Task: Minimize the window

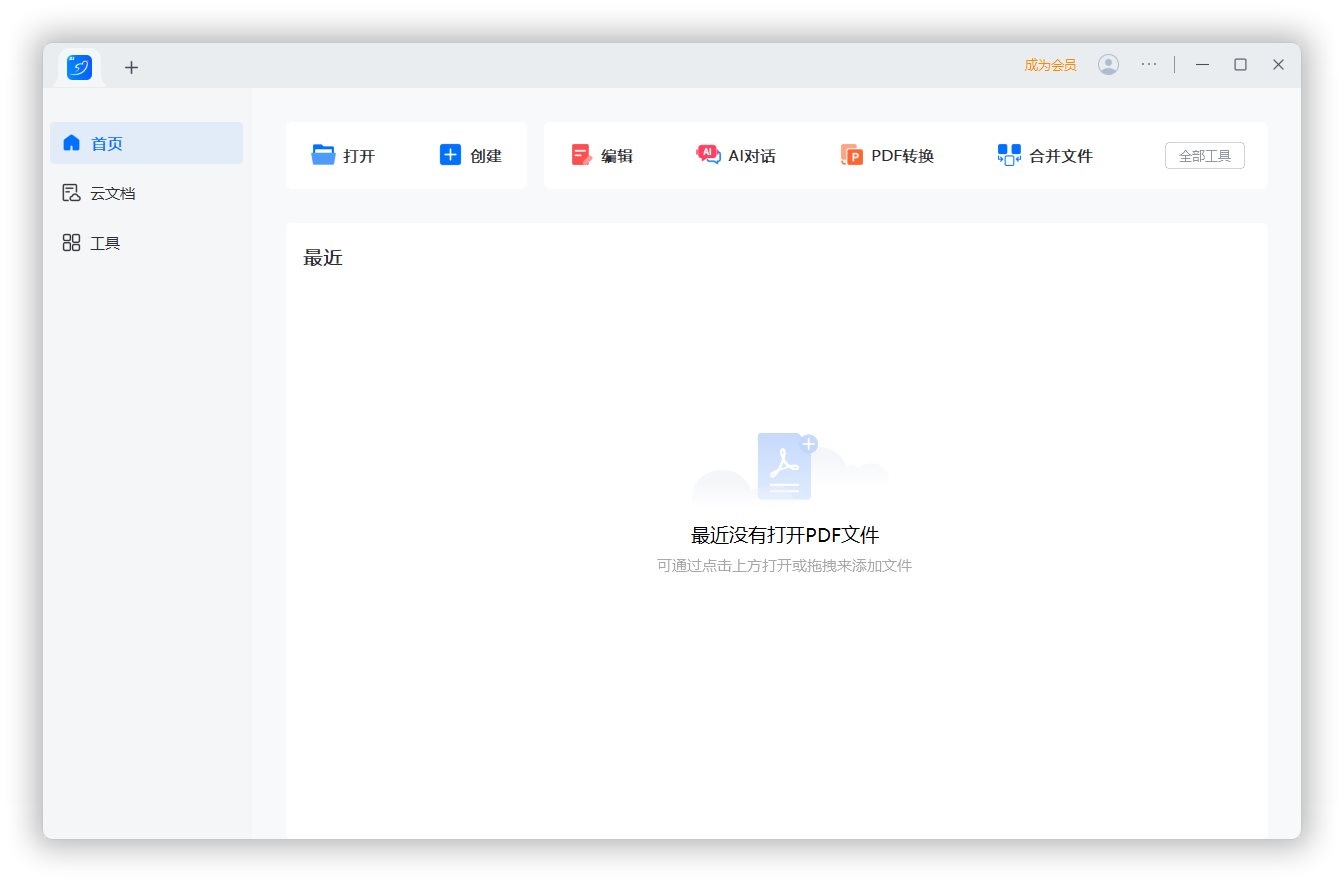Action: (1203, 64)
